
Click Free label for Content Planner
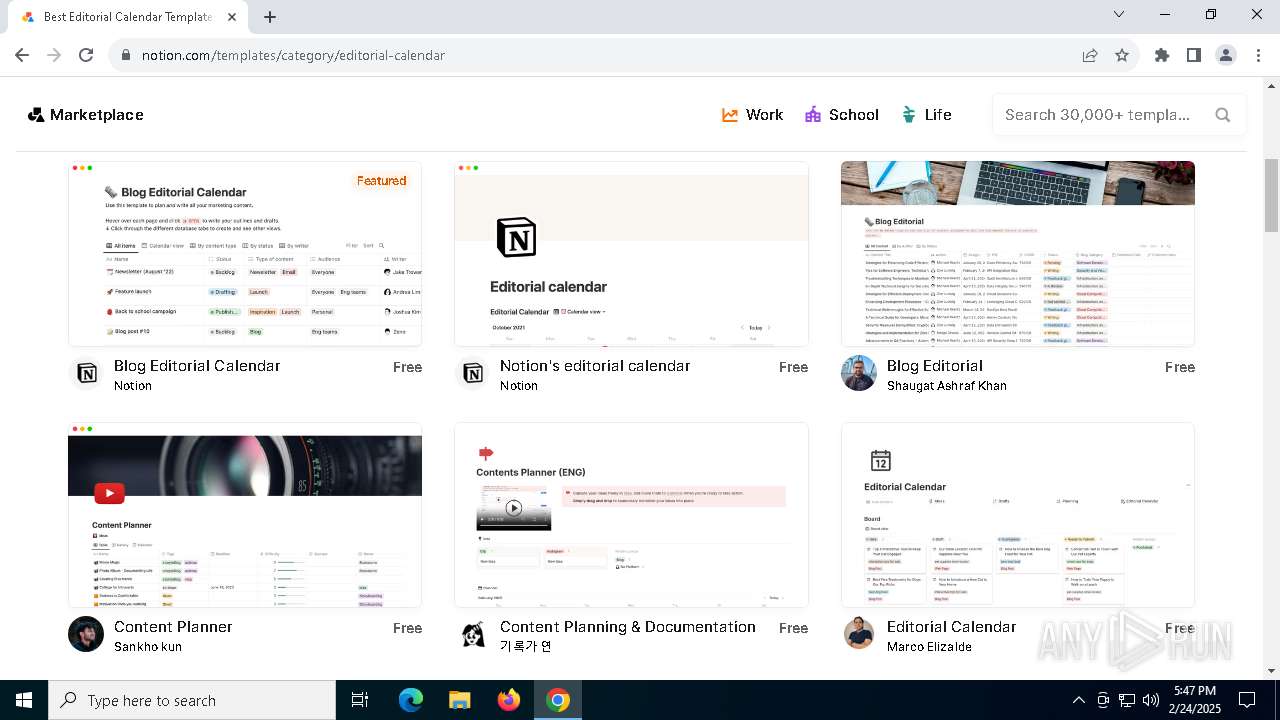[x=407, y=628]
